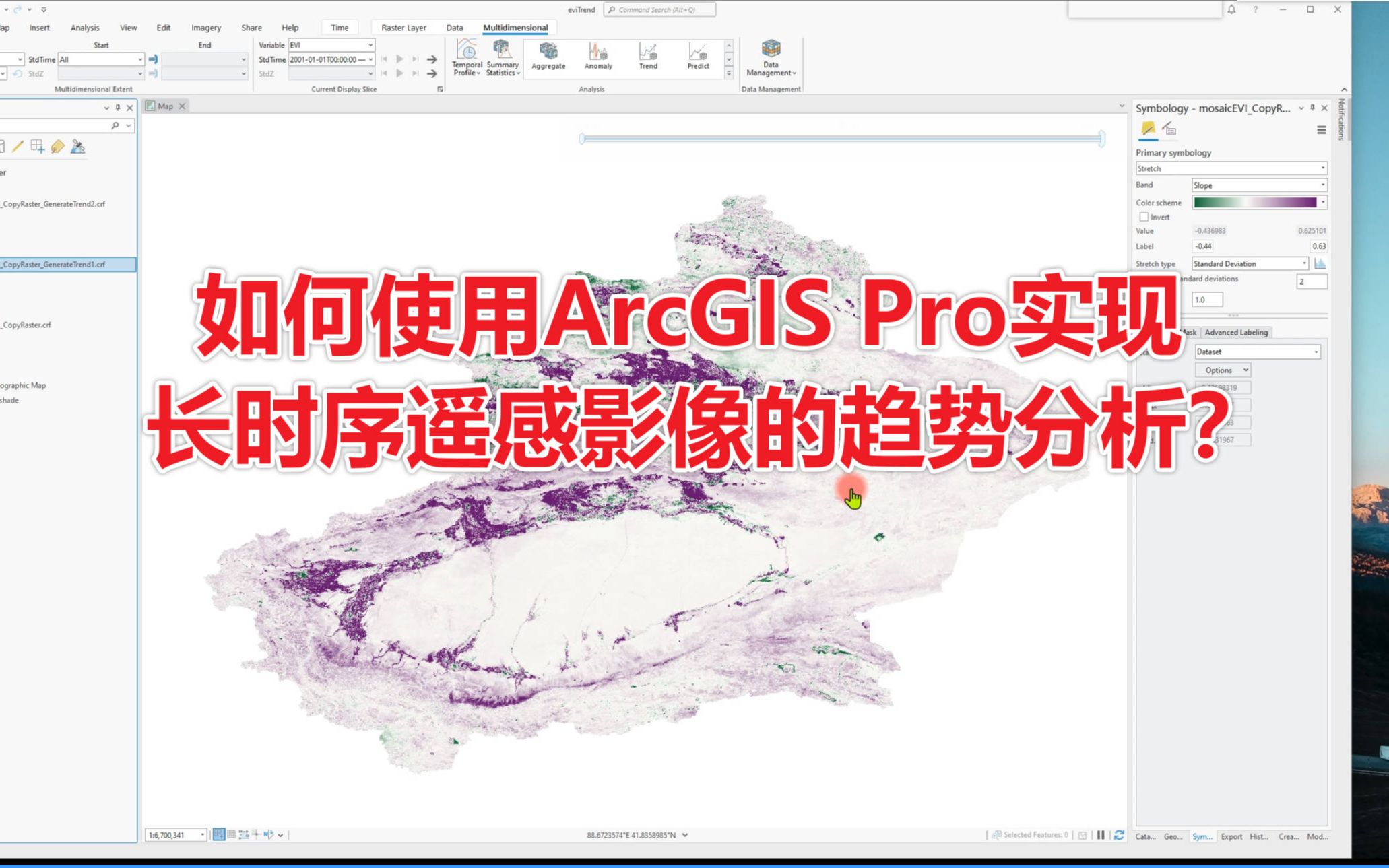Click the time slider left handle

click(582, 139)
